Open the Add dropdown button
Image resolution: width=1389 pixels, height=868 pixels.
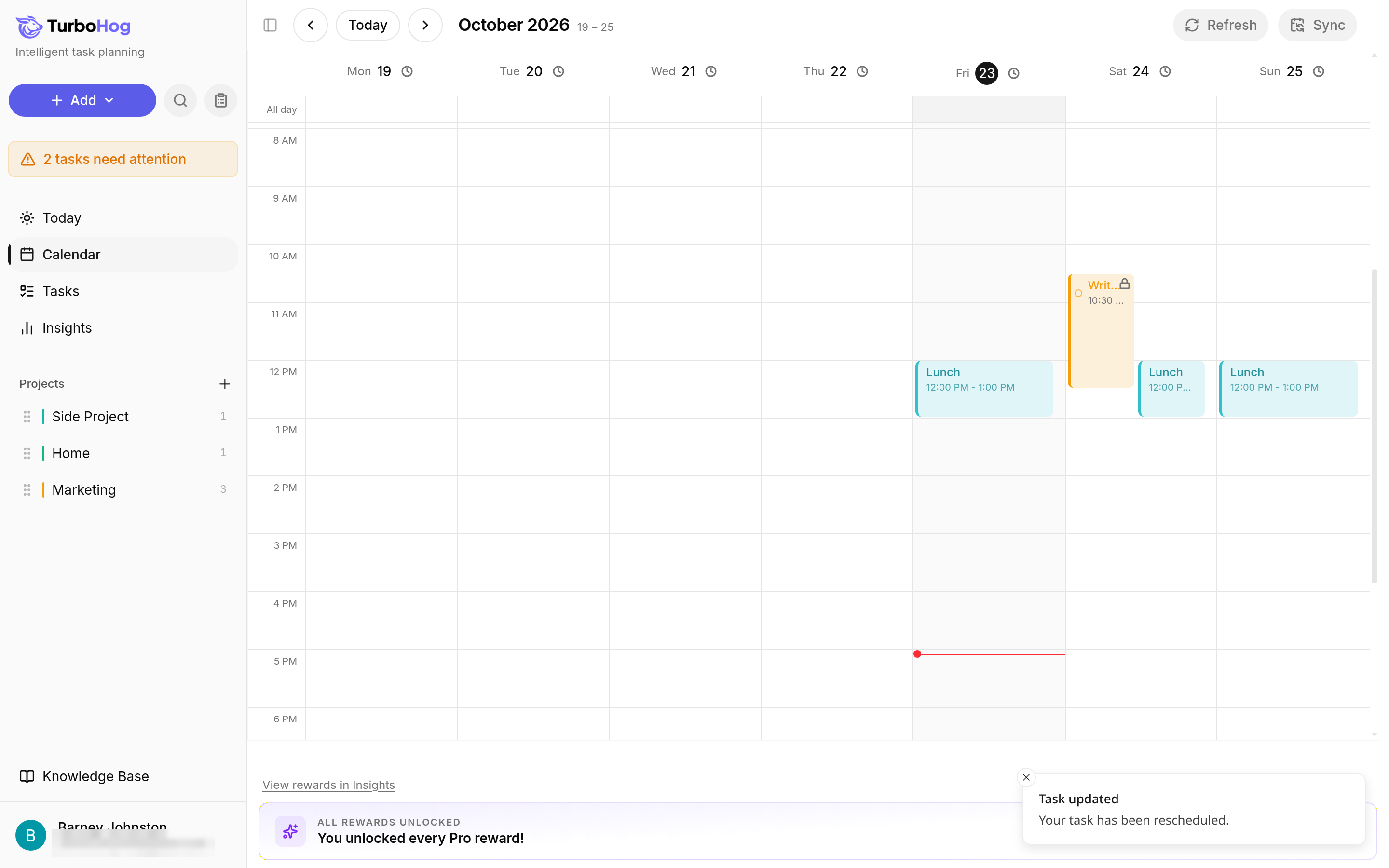point(82,100)
